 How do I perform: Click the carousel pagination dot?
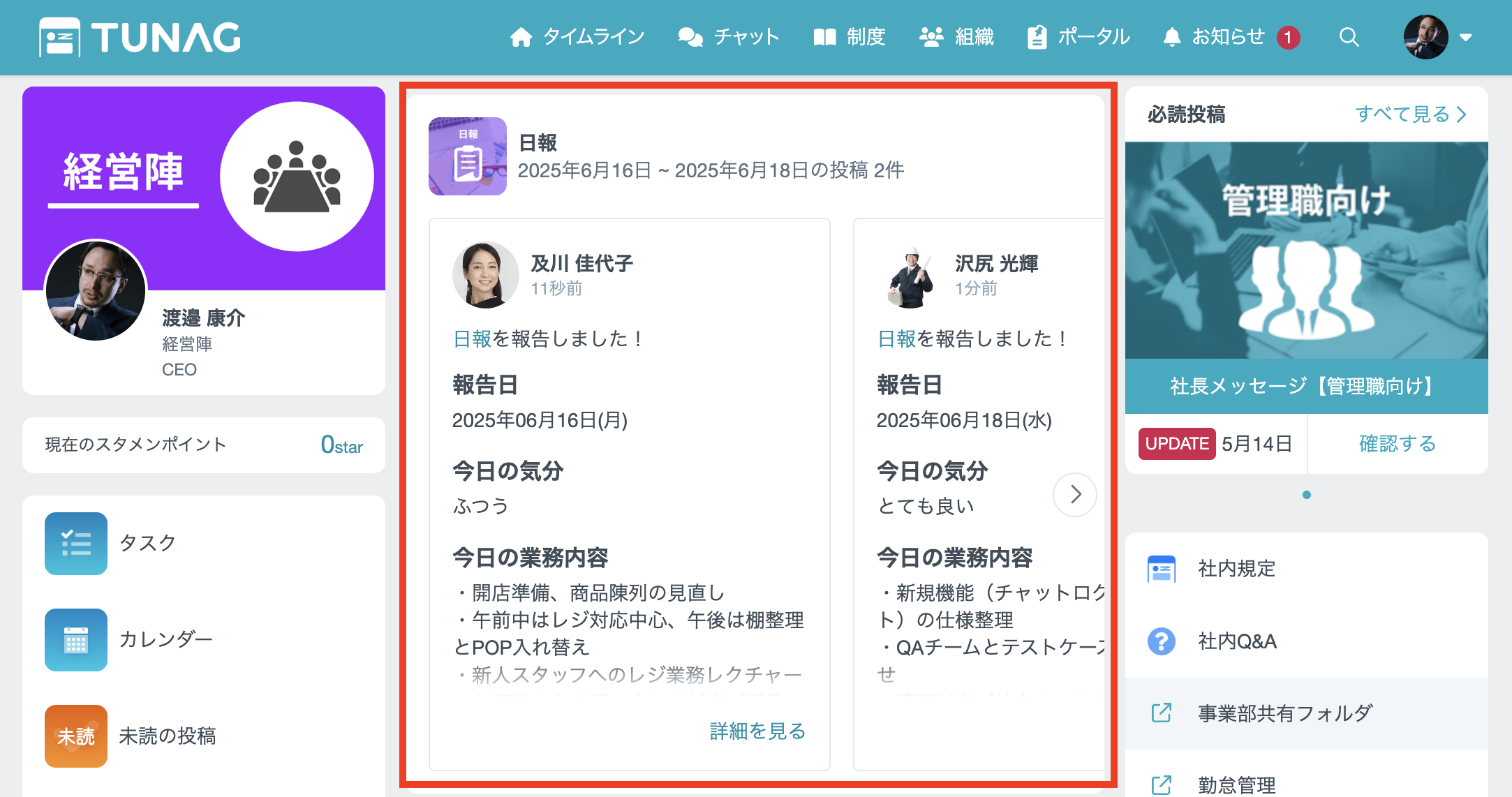[1307, 495]
